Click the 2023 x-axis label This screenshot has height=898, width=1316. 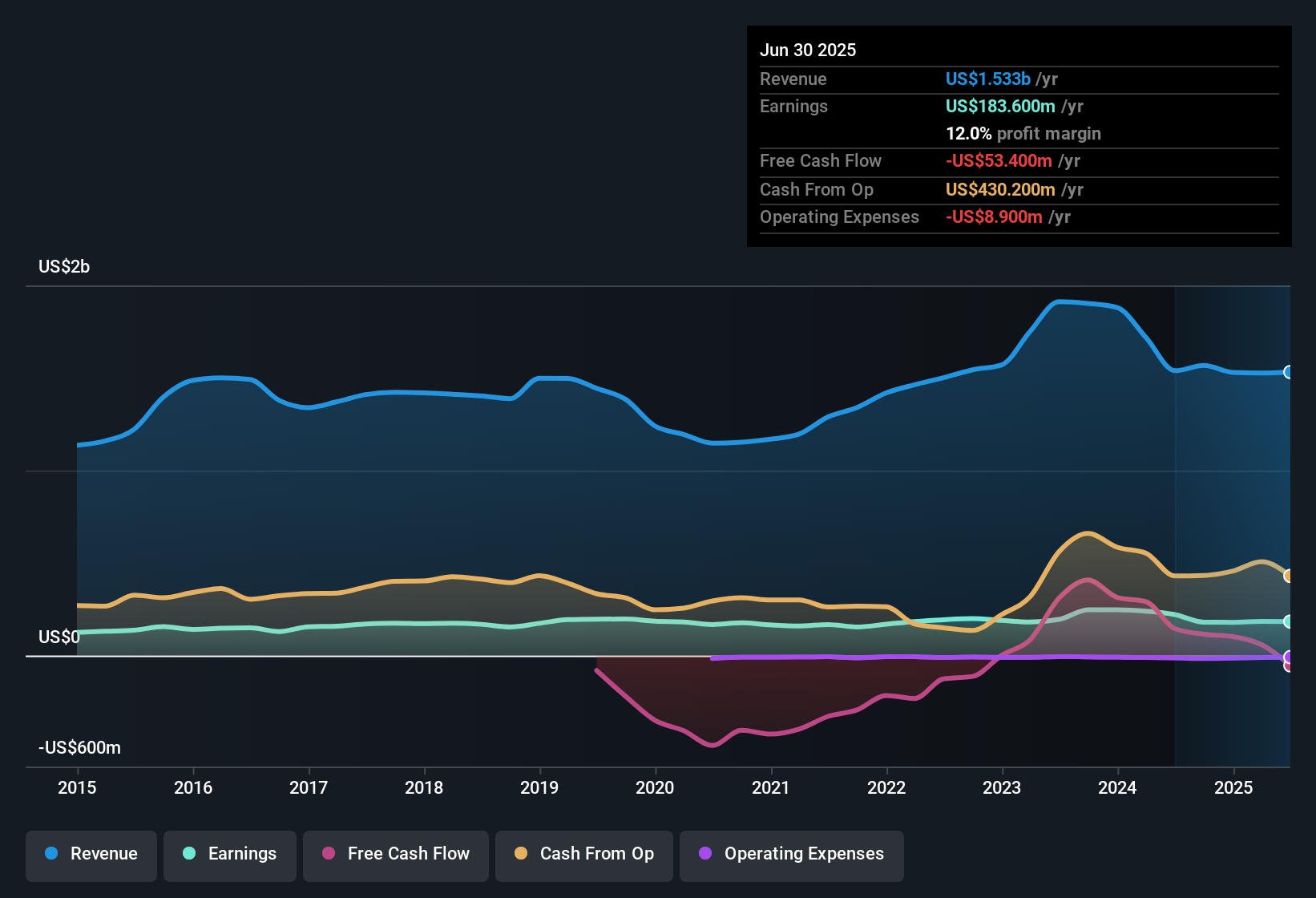point(1002,788)
